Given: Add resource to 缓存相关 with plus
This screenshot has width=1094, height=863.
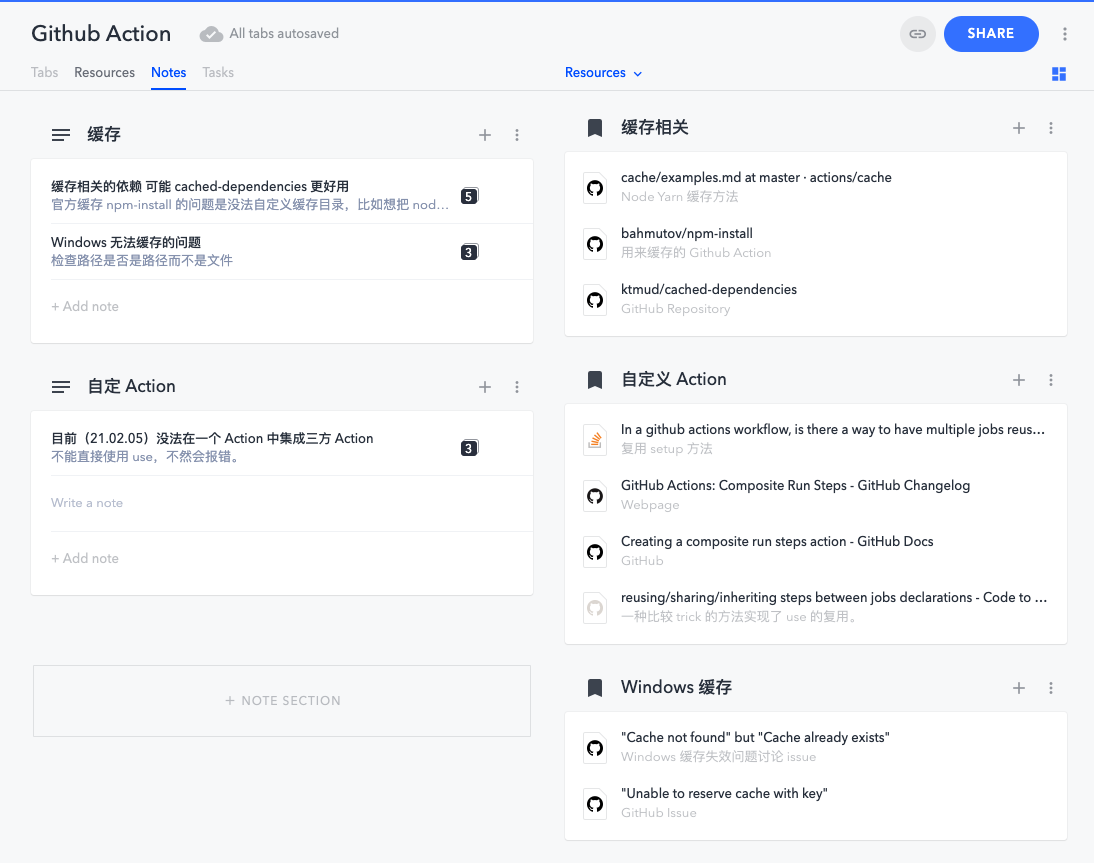Looking at the screenshot, I should pyautogui.click(x=1019, y=128).
